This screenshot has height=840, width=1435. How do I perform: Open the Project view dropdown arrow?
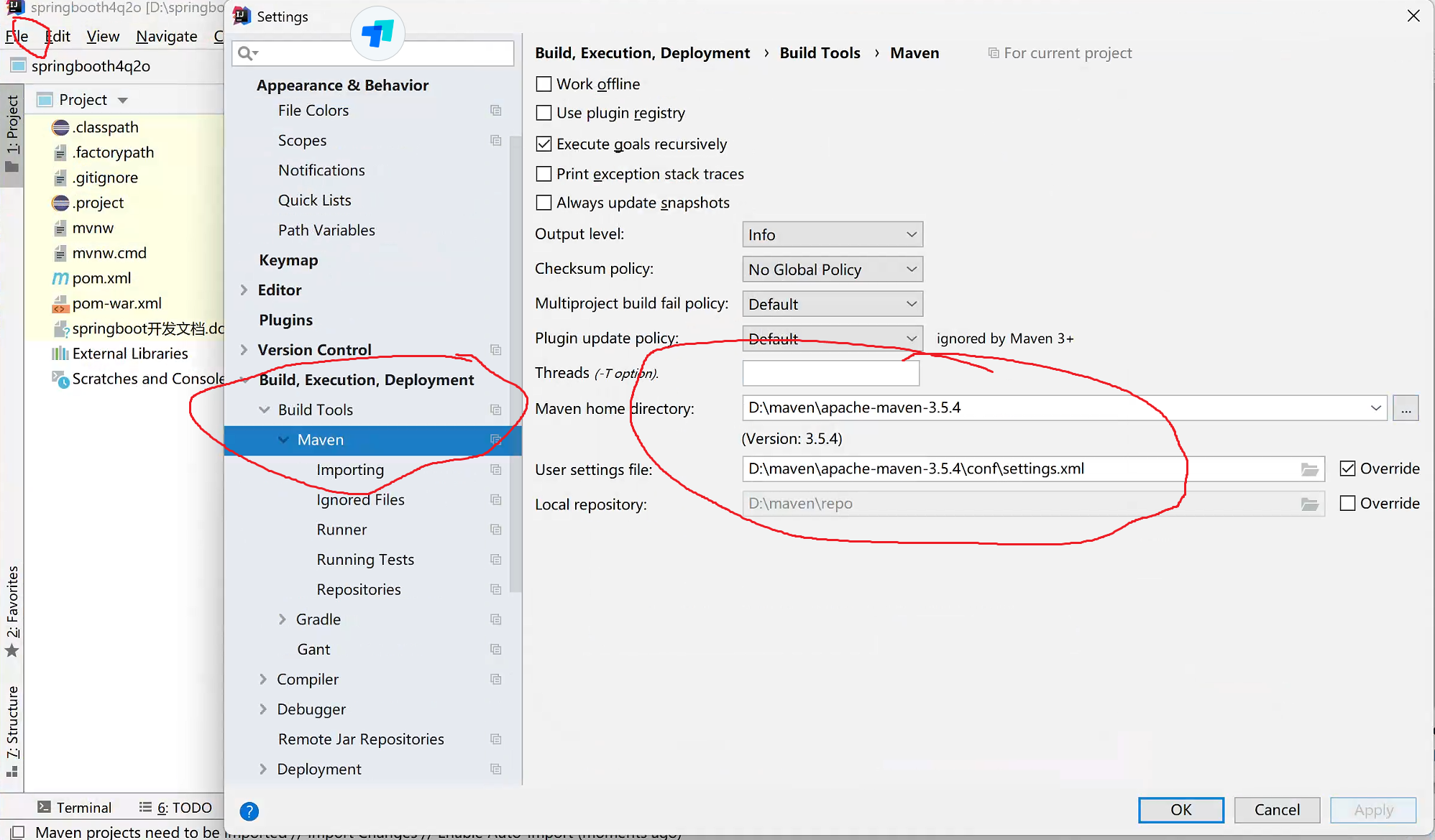pos(123,100)
